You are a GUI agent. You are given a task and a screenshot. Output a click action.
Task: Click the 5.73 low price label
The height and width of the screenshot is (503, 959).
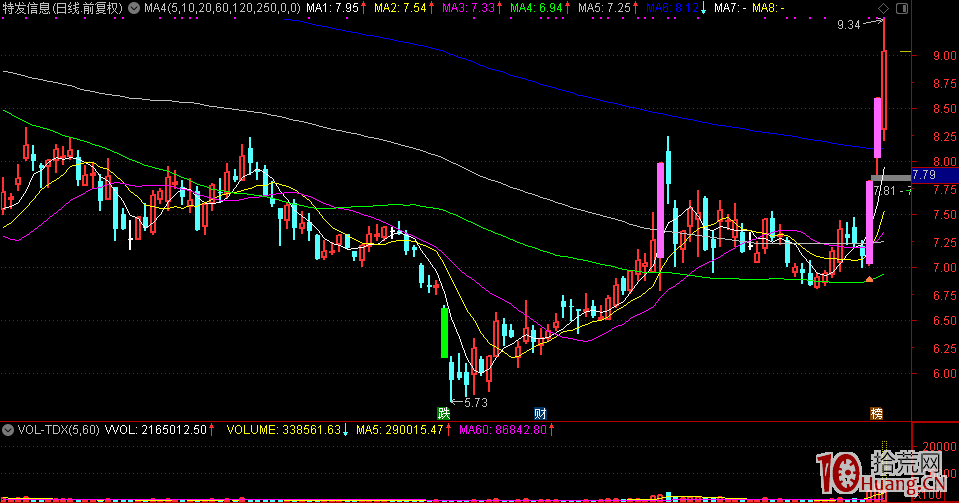tap(476, 403)
